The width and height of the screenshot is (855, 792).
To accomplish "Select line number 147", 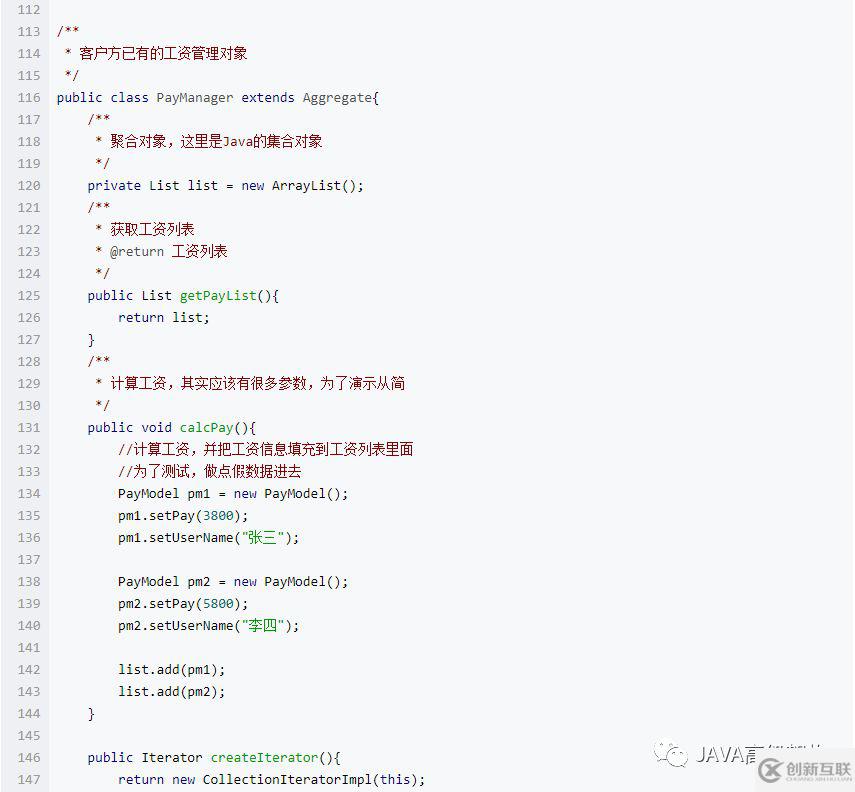I will [x=29, y=779].
